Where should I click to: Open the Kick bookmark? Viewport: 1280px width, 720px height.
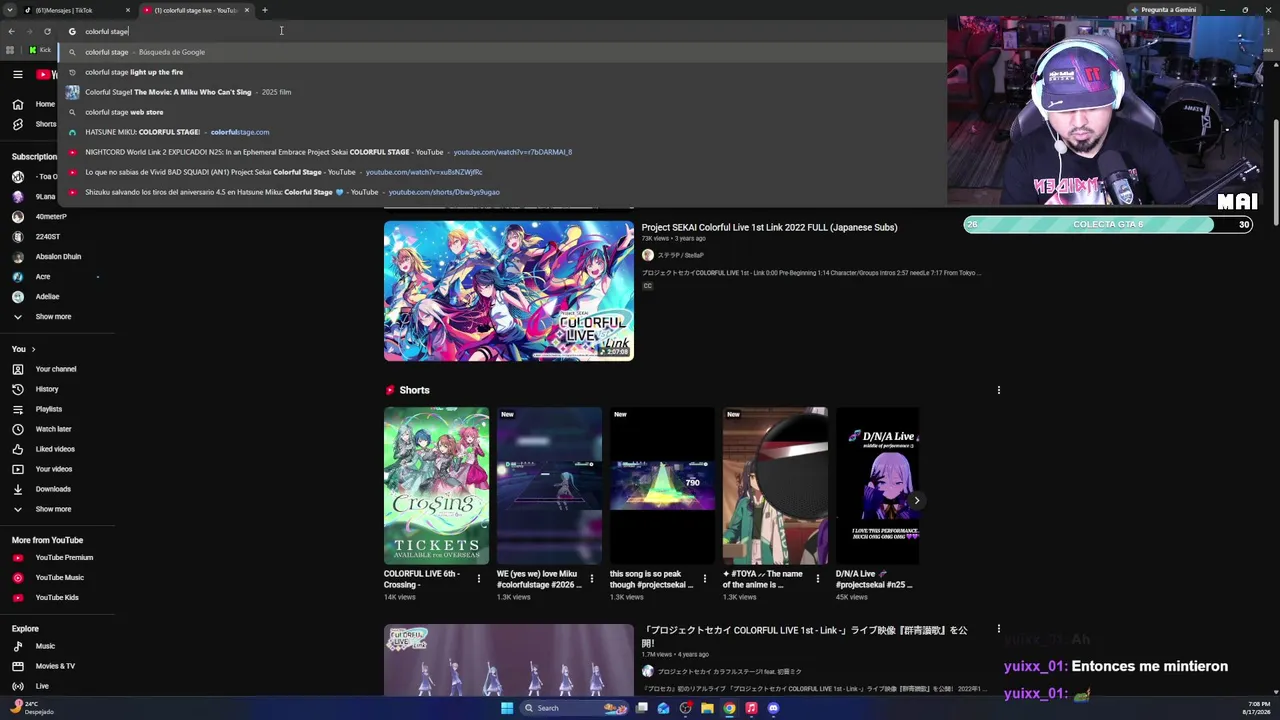pyautogui.click(x=39, y=50)
